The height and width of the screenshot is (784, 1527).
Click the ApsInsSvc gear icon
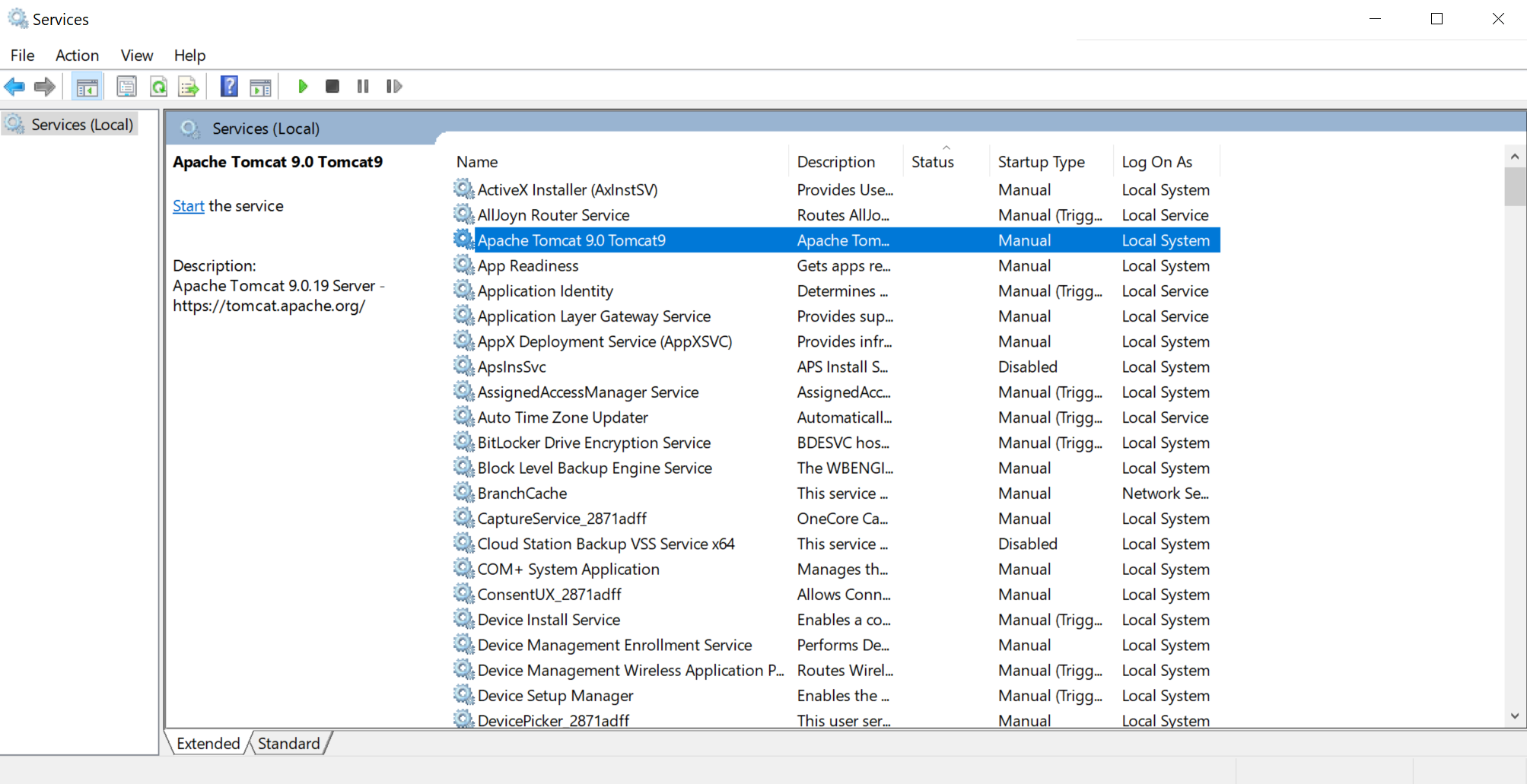pos(463,366)
